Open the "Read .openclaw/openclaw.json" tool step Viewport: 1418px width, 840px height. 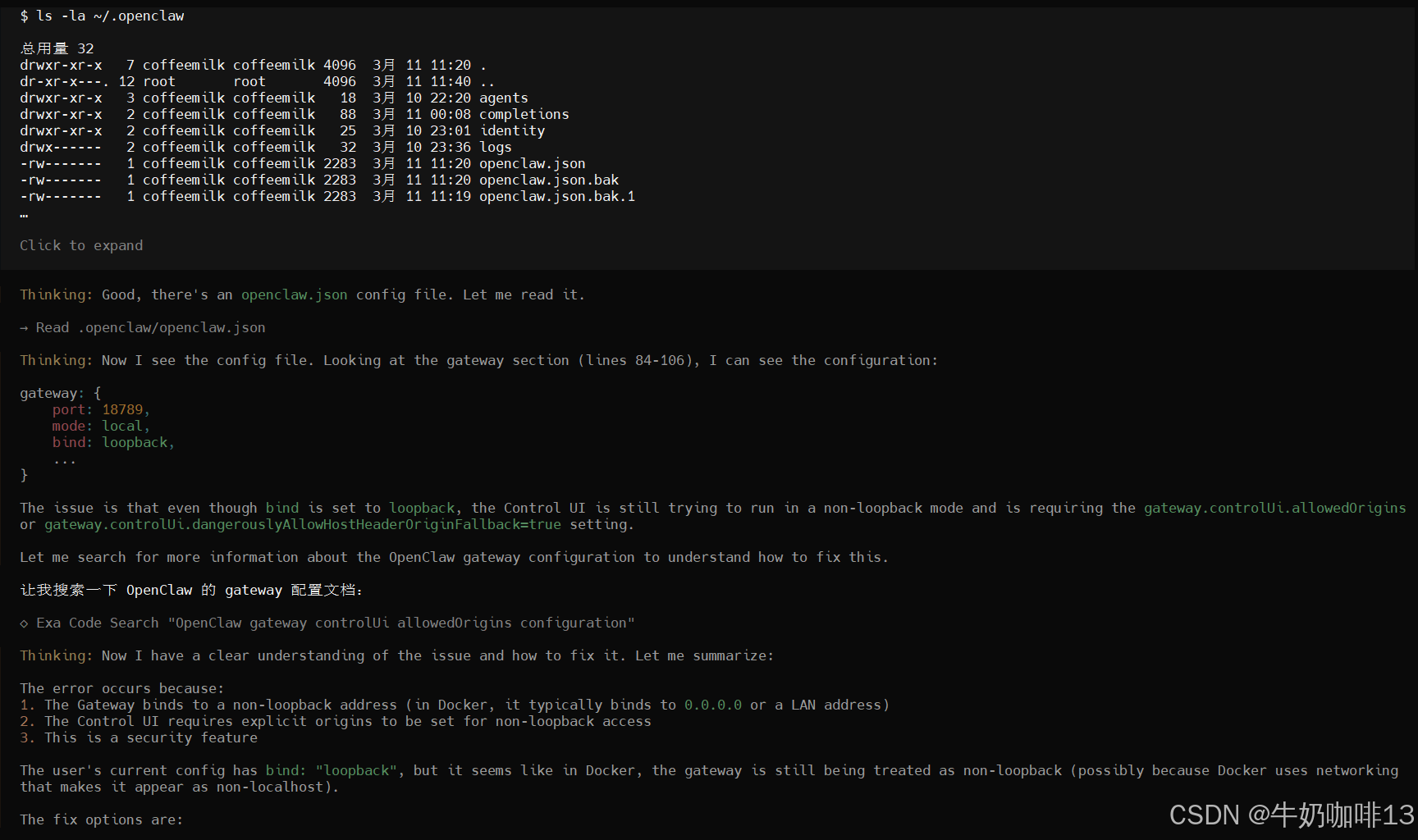143,327
